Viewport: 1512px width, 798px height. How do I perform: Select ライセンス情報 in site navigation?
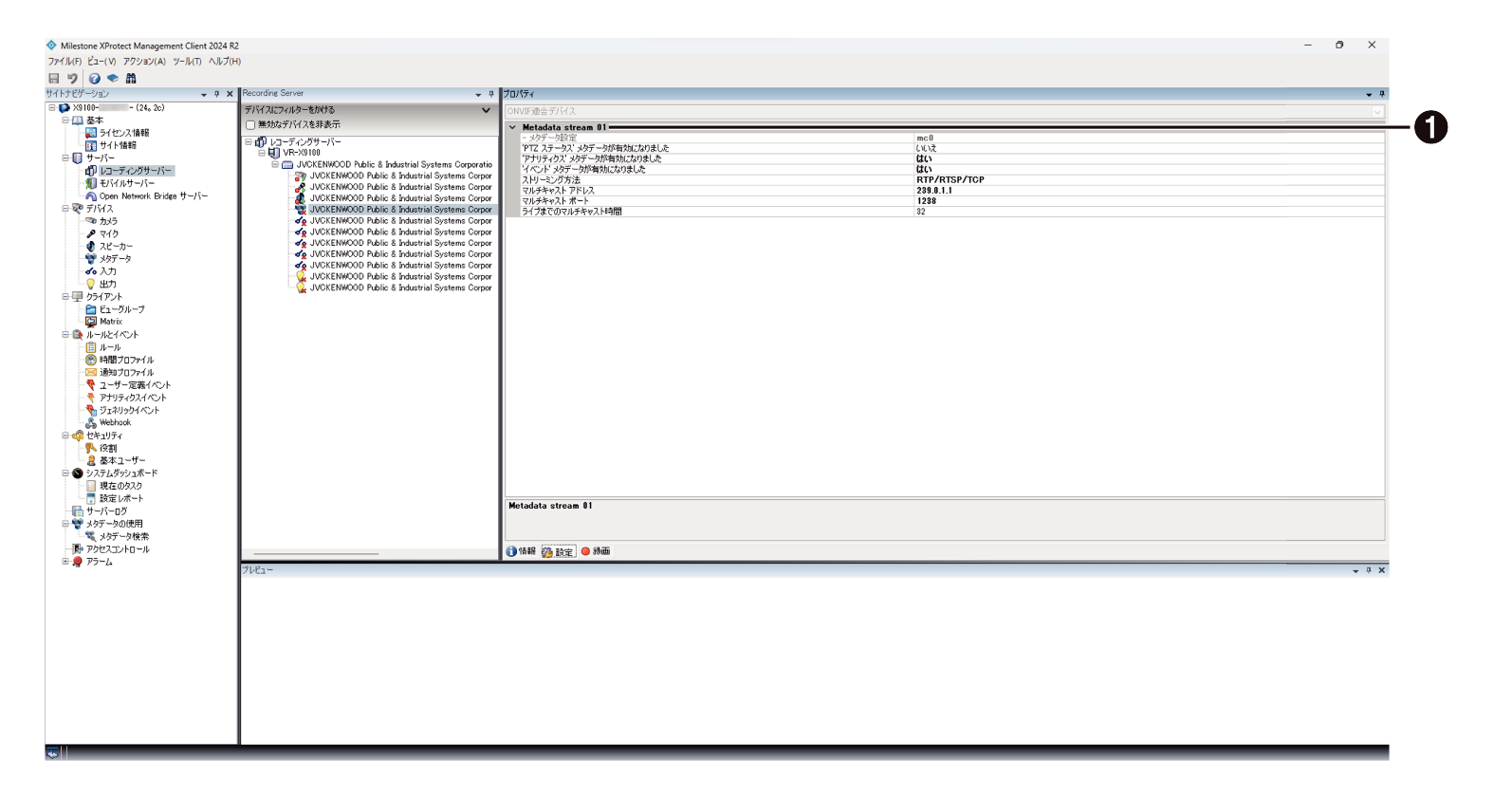pyautogui.click(x=124, y=133)
